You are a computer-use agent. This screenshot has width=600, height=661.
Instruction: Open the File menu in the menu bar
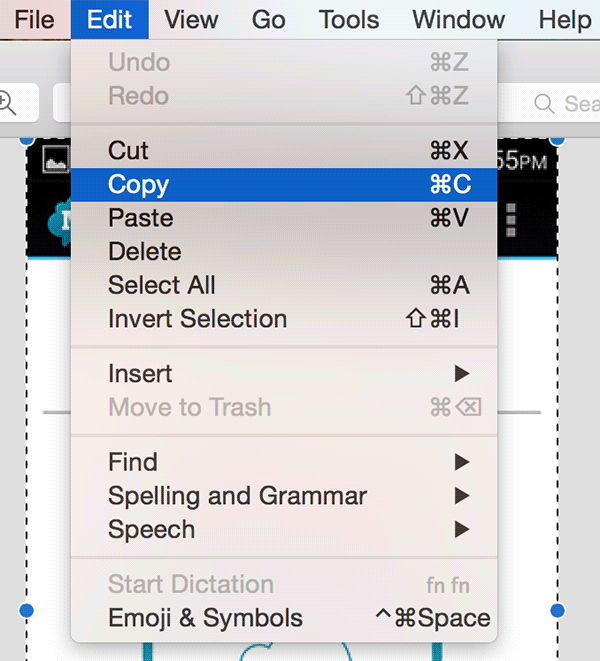(x=35, y=20)
